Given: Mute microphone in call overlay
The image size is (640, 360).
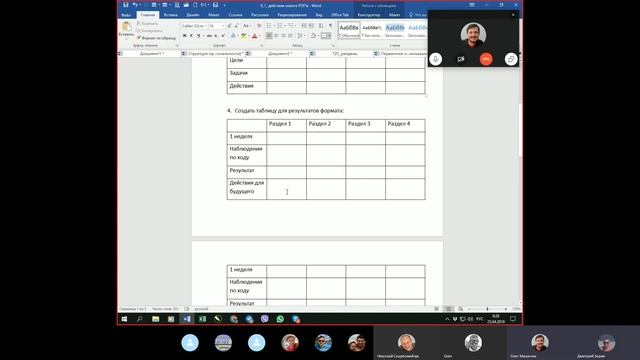Looking at the screenshot, I should tap(436, 59).
